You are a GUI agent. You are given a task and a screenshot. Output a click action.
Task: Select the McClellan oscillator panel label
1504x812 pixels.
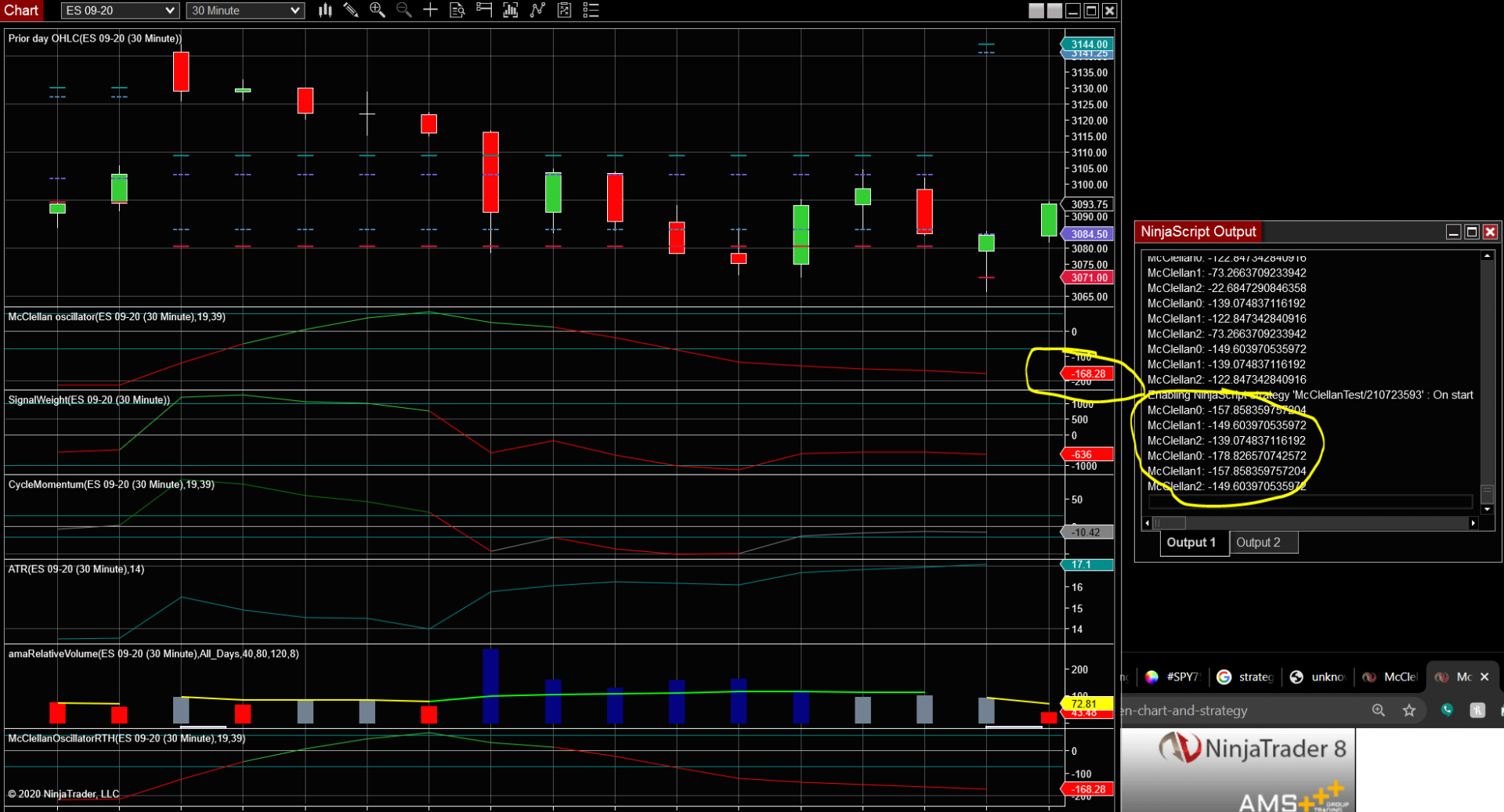pyautogui.click(x=117, y=317)
